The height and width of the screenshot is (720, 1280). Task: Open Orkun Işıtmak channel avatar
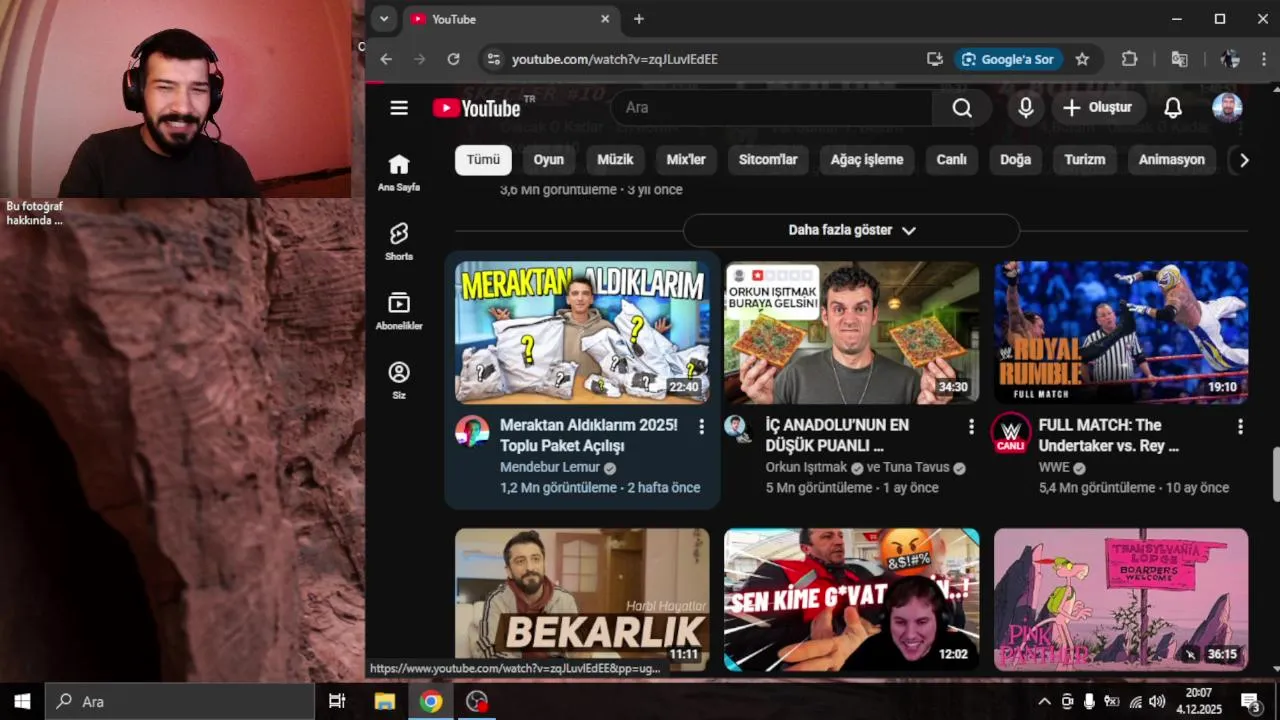tap(738, 428)
